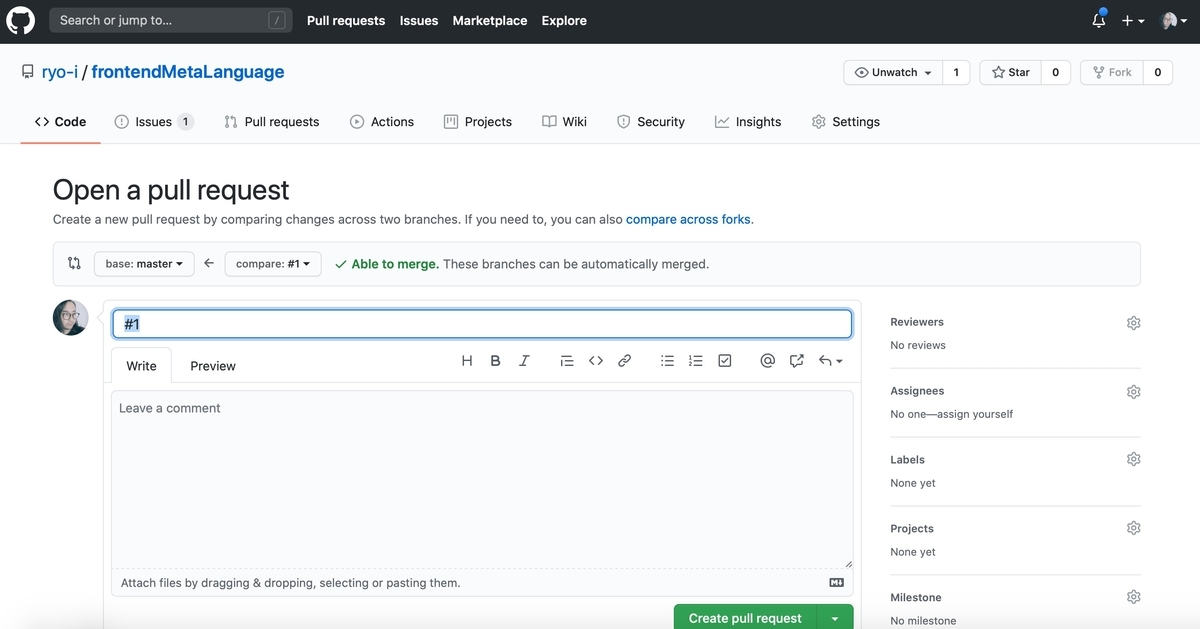Screen dimensions: 1200x629
Task: Click the author avatar beside the title
Action: click(x=70, y=318)
